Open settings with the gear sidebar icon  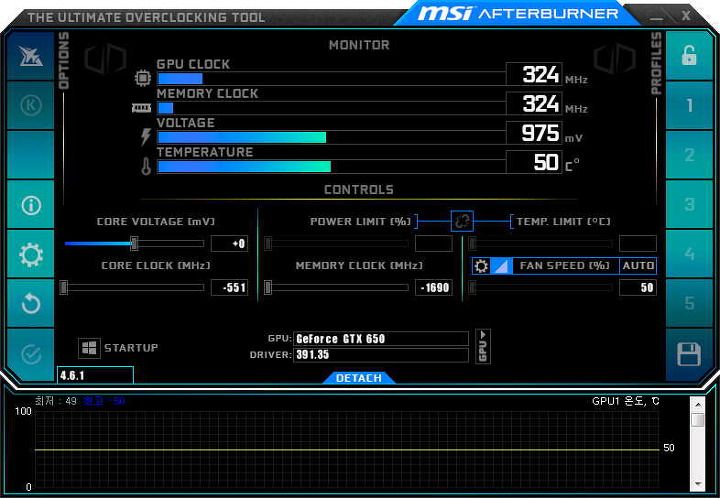pyautogui.click(x=31, y=254)
